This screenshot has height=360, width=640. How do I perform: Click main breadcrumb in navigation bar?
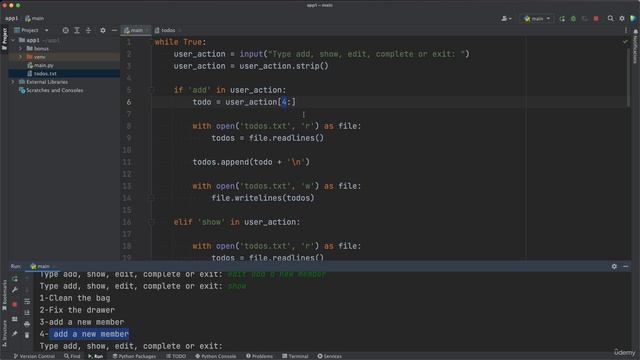(x=35, y=18)
